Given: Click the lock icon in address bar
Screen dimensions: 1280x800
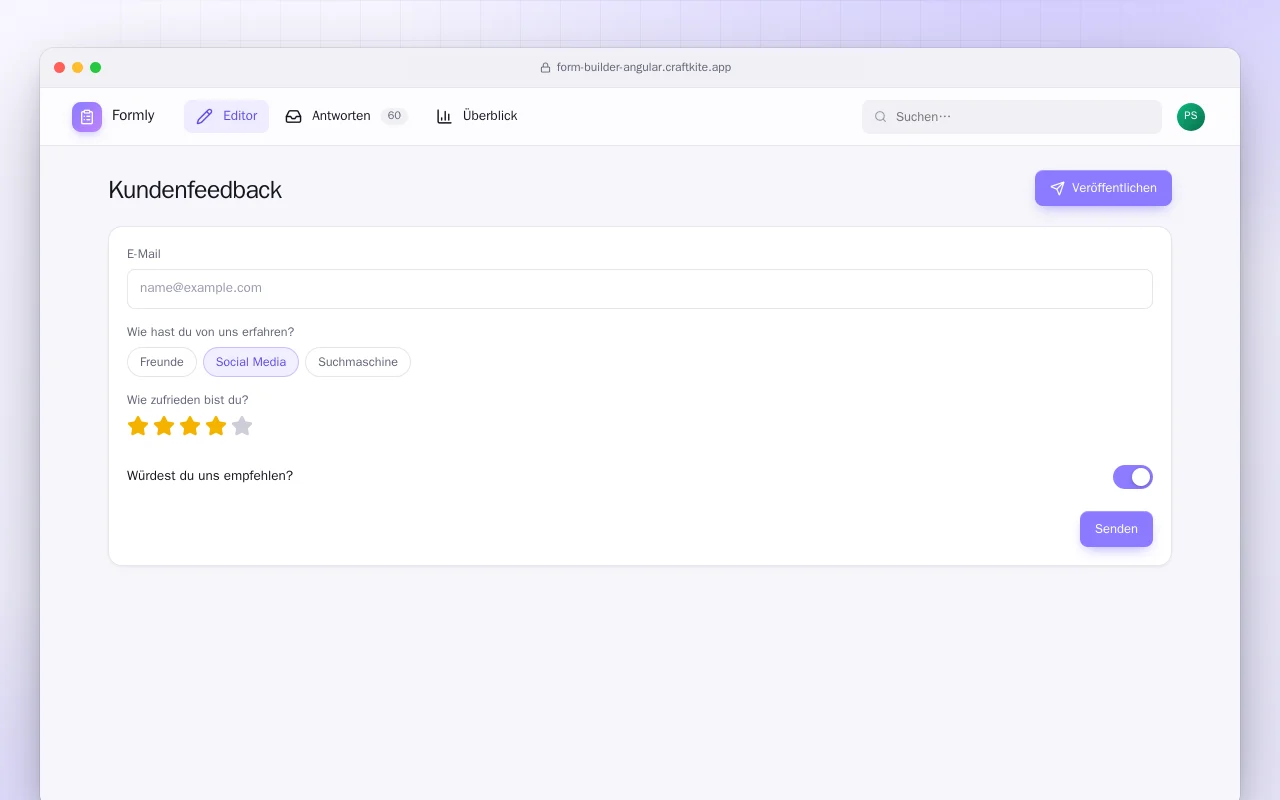Looking at the screenshot, I should click(545, 68).
